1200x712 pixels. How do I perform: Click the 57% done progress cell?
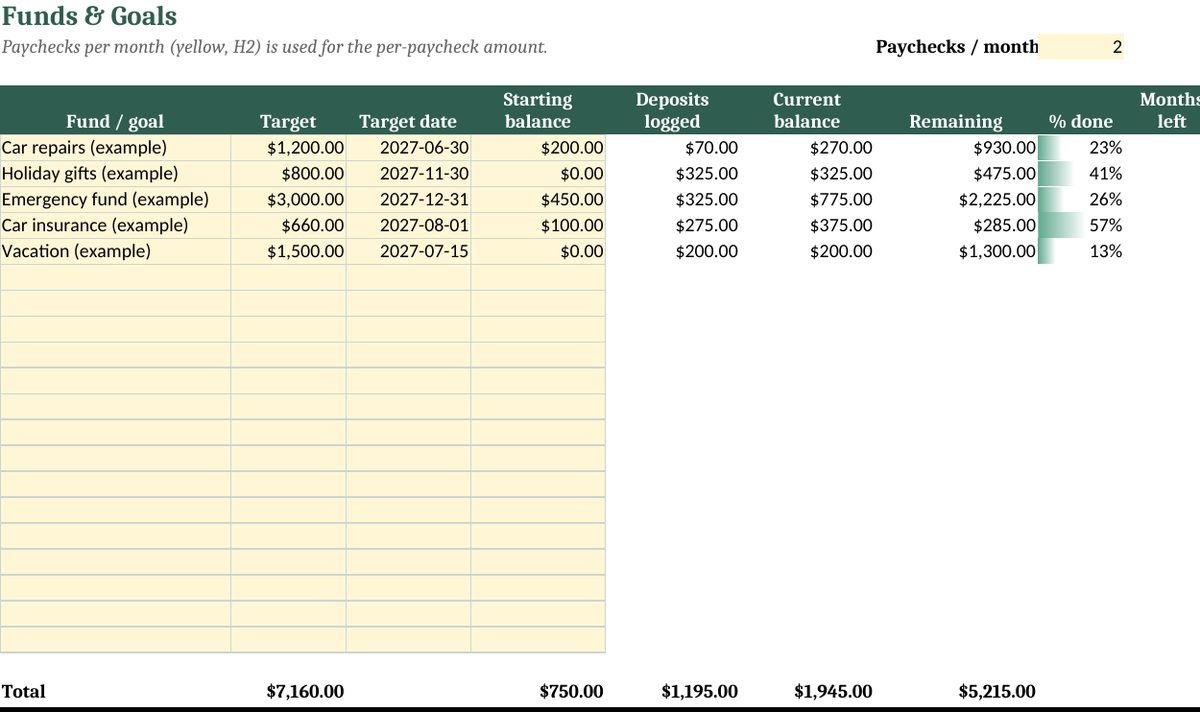pyautogui.click(x=1081, y=226)
